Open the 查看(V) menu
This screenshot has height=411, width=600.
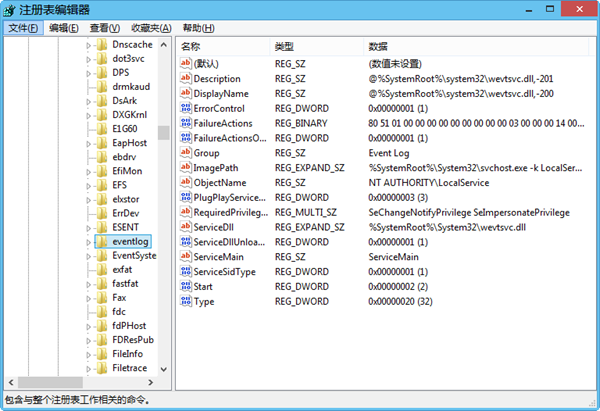[x=104, y=28]
